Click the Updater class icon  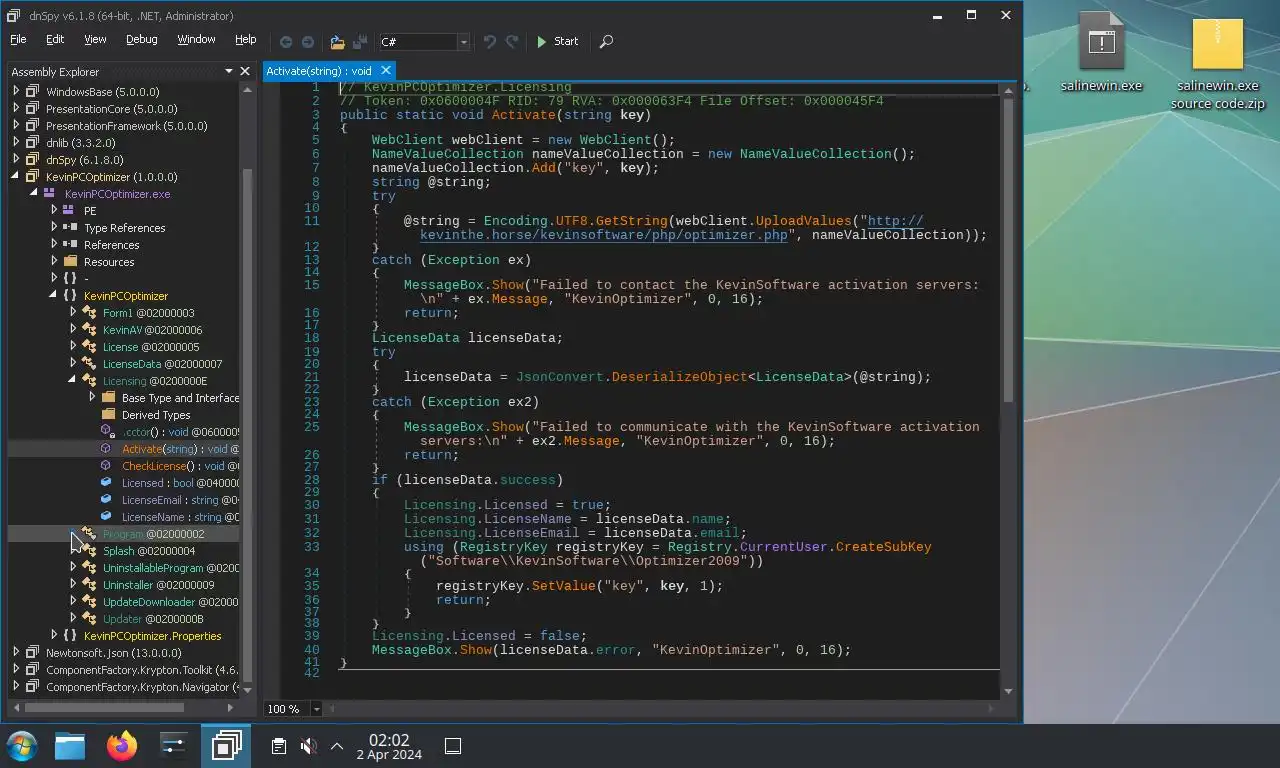click(x=89, y=618)
